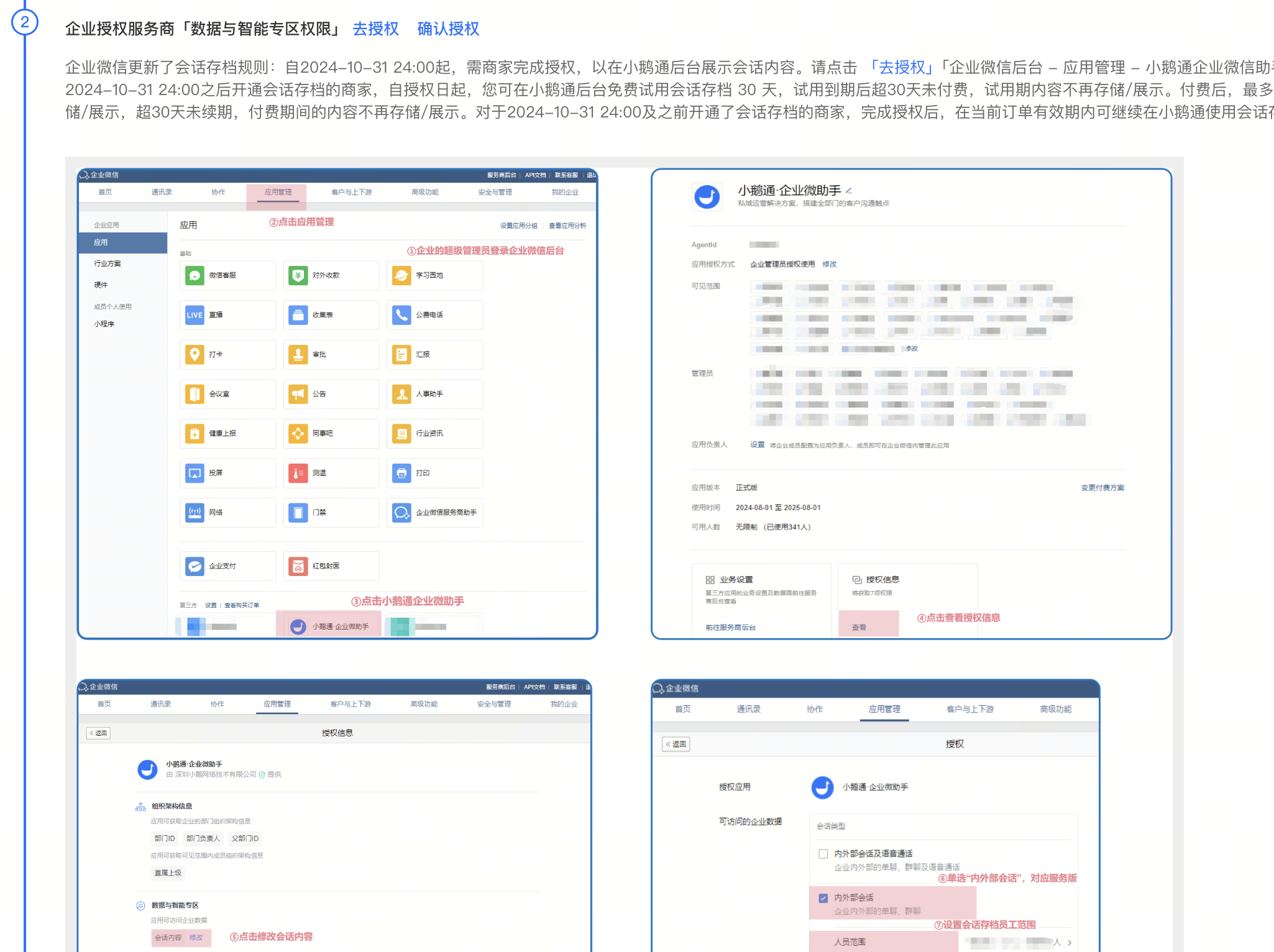Open the 企业支付 app icon

coord(195,566)
